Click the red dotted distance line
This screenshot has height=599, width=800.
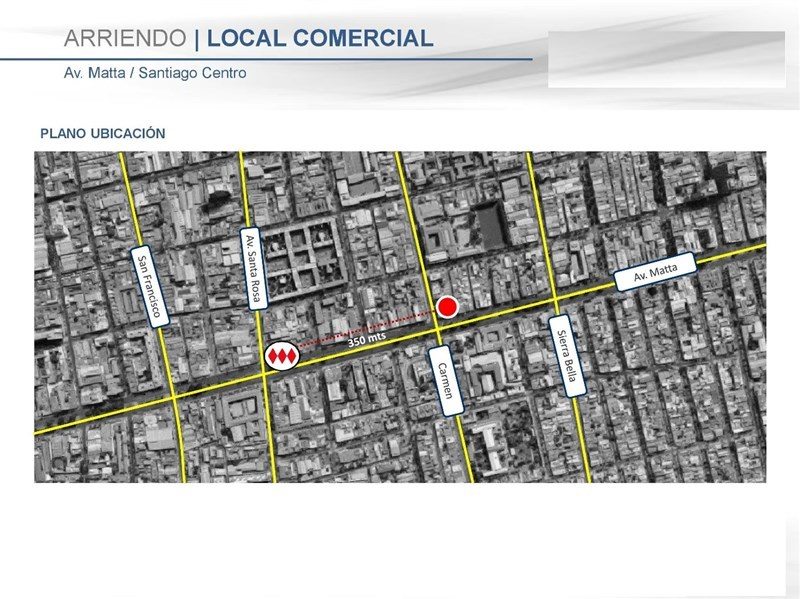367,329
